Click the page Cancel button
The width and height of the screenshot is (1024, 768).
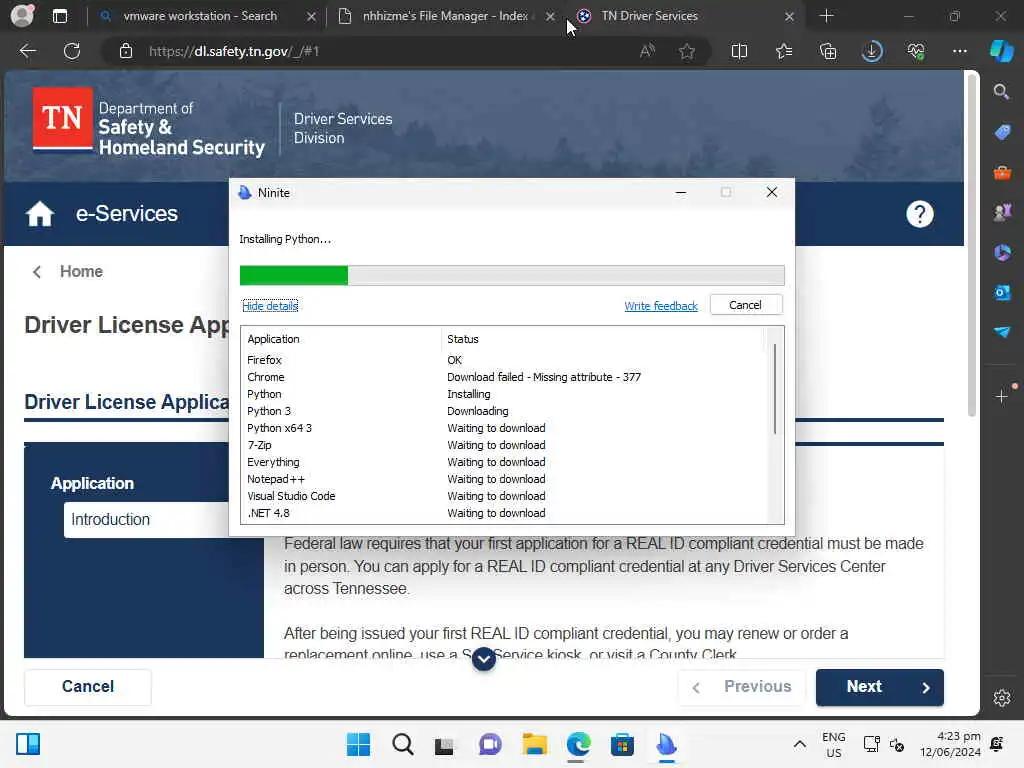point(88,686)
